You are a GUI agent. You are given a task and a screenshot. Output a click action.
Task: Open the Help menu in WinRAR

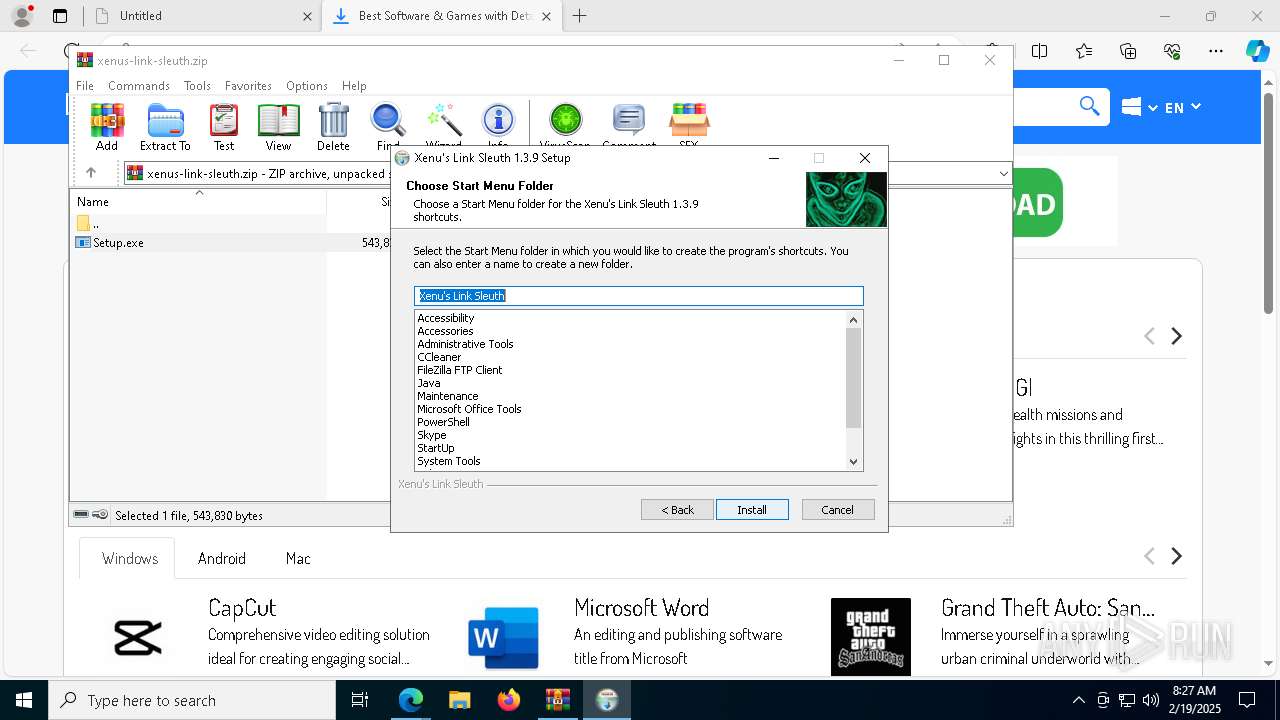point(354,86)
